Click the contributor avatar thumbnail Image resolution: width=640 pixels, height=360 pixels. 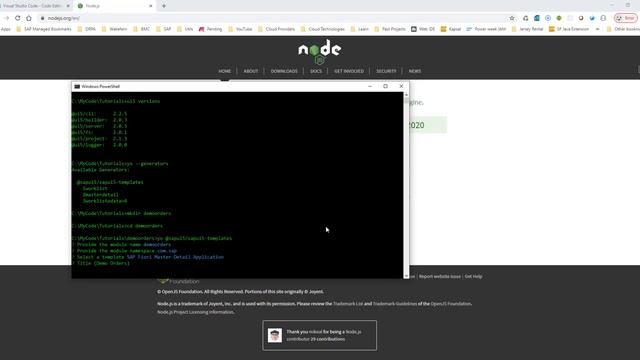coord(275,335)
